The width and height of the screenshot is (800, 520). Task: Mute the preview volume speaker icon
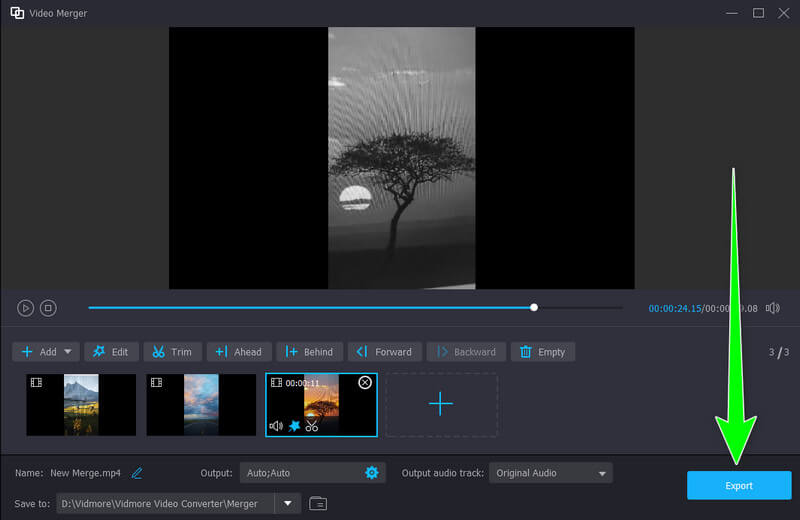click(x=772, y=308)
